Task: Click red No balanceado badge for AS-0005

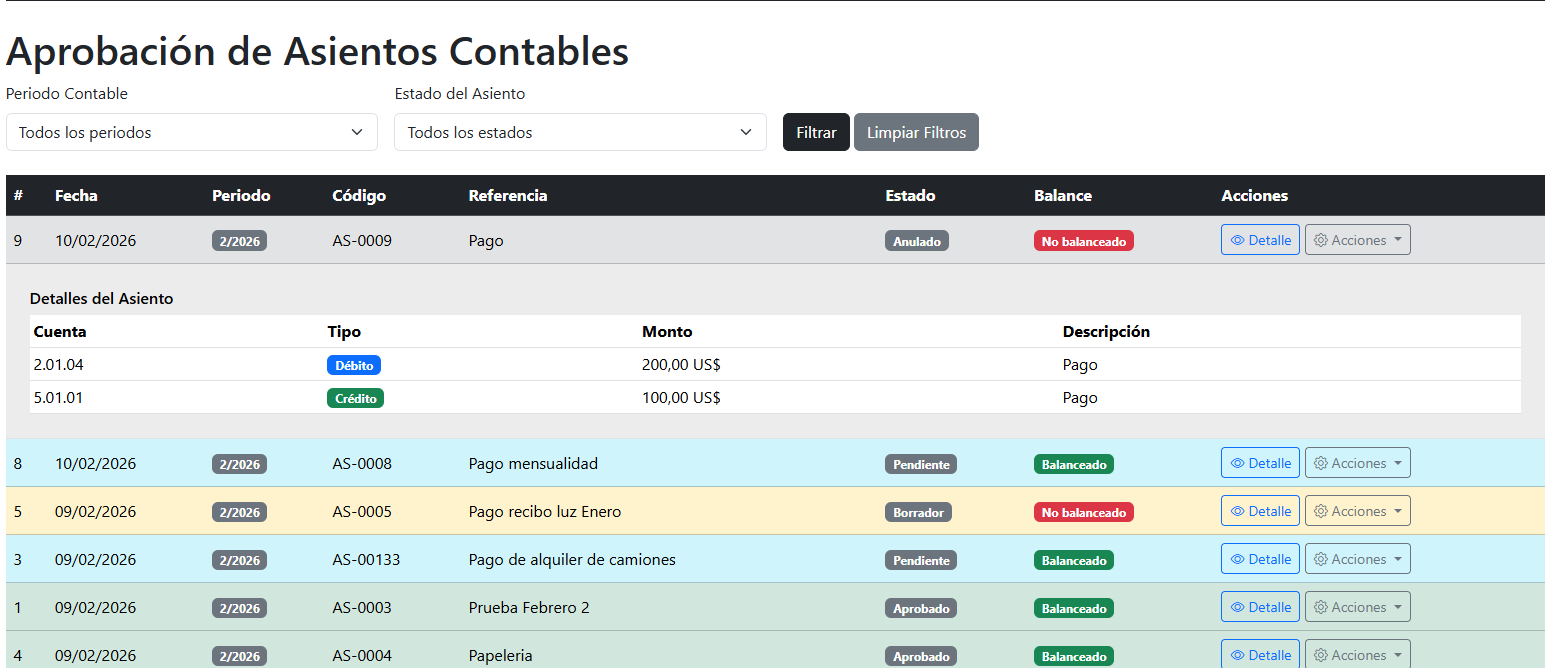Action: pyautogui.click(x=1083, y=512)
